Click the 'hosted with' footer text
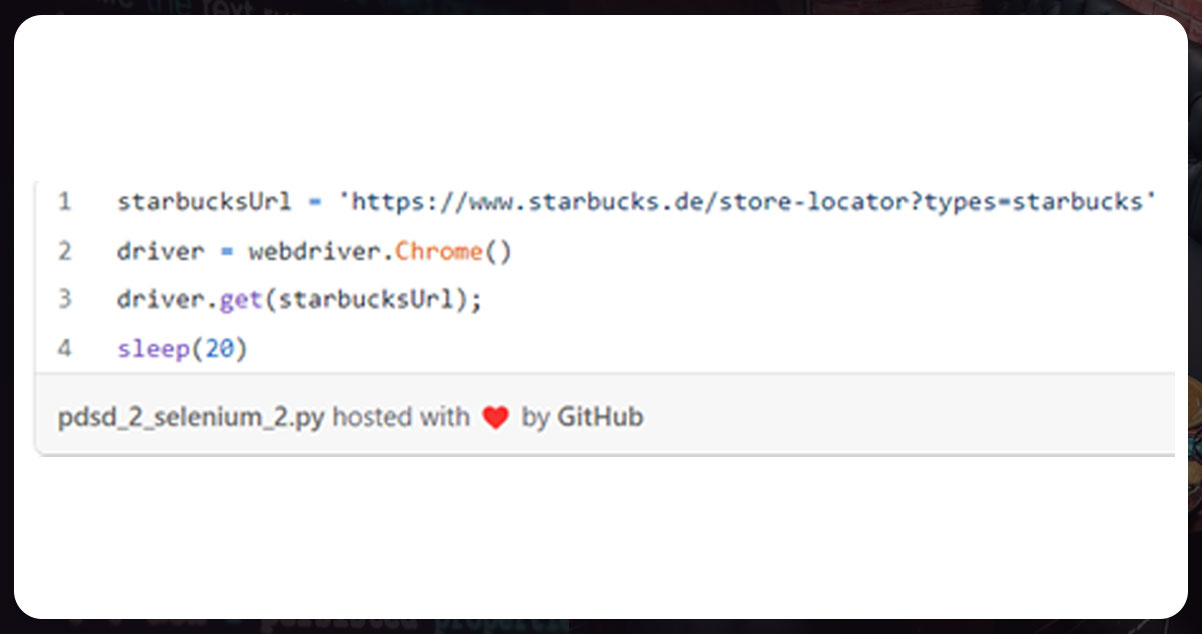The image size is (1202, 634). coord(400,417)
